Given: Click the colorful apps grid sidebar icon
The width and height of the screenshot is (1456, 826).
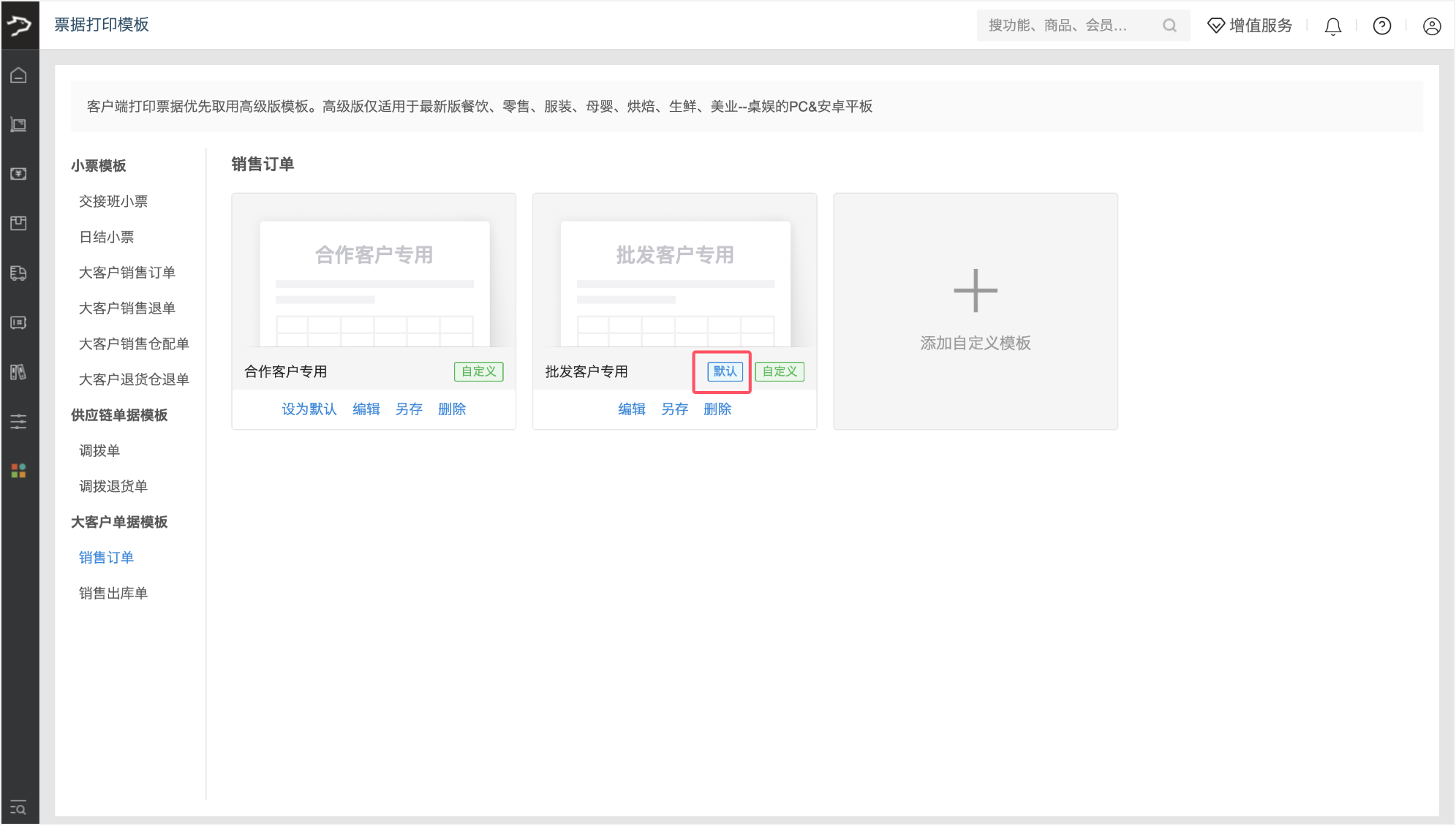Looking at the screenshot, I should click(x=19, y=471).
